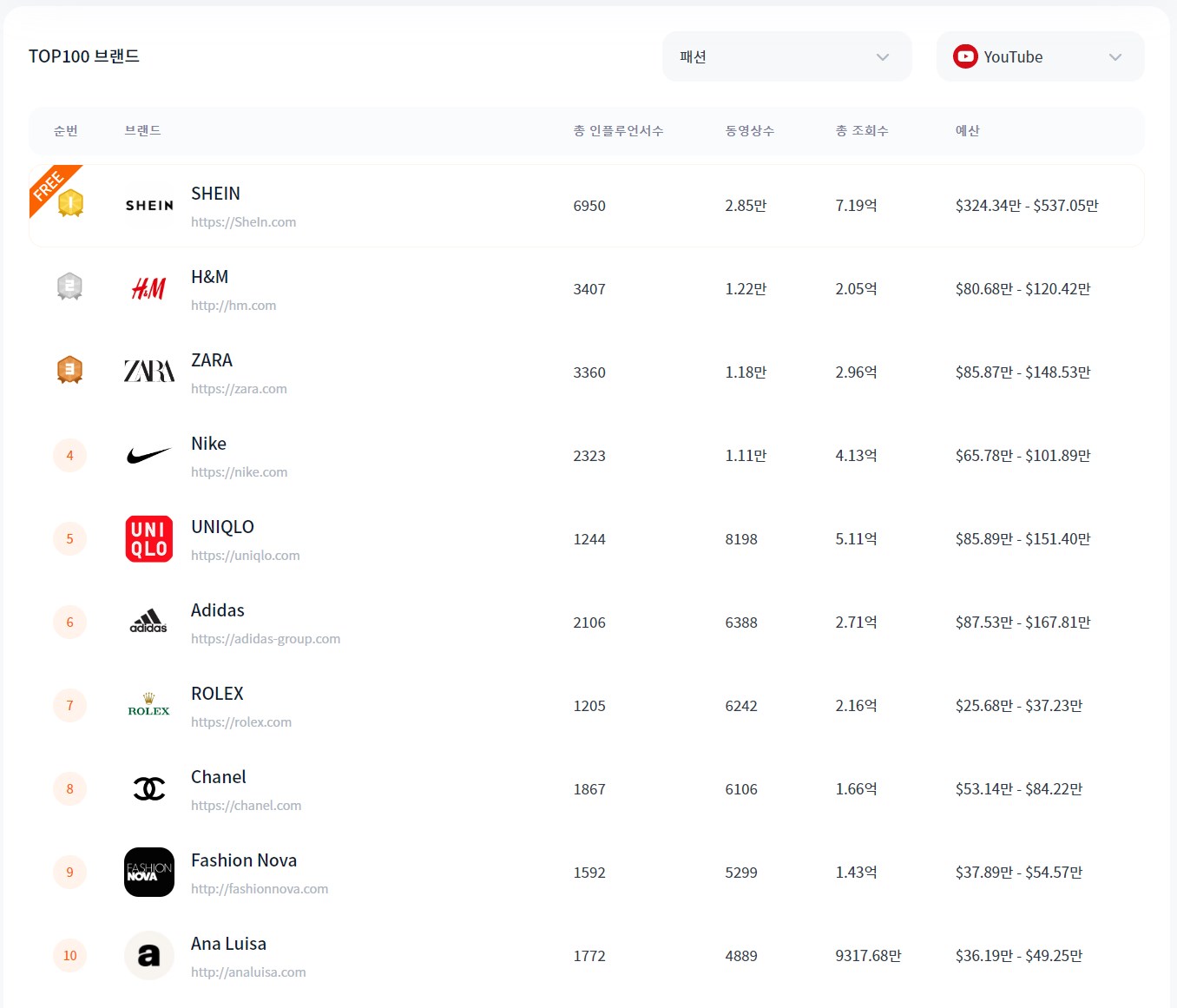Select the ZARA brand name
The width and height of the screenshot is (1177, 1008).
pyautogui.click(x=212, y=360)
